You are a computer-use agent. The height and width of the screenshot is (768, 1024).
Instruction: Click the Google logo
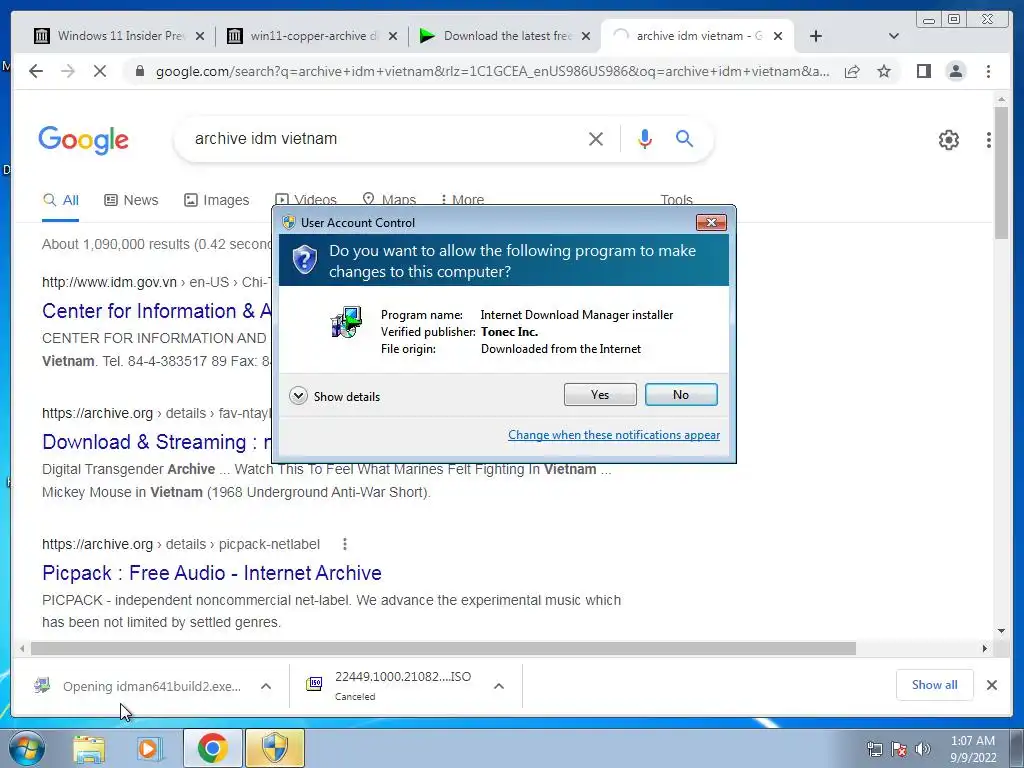coord(84,140)
